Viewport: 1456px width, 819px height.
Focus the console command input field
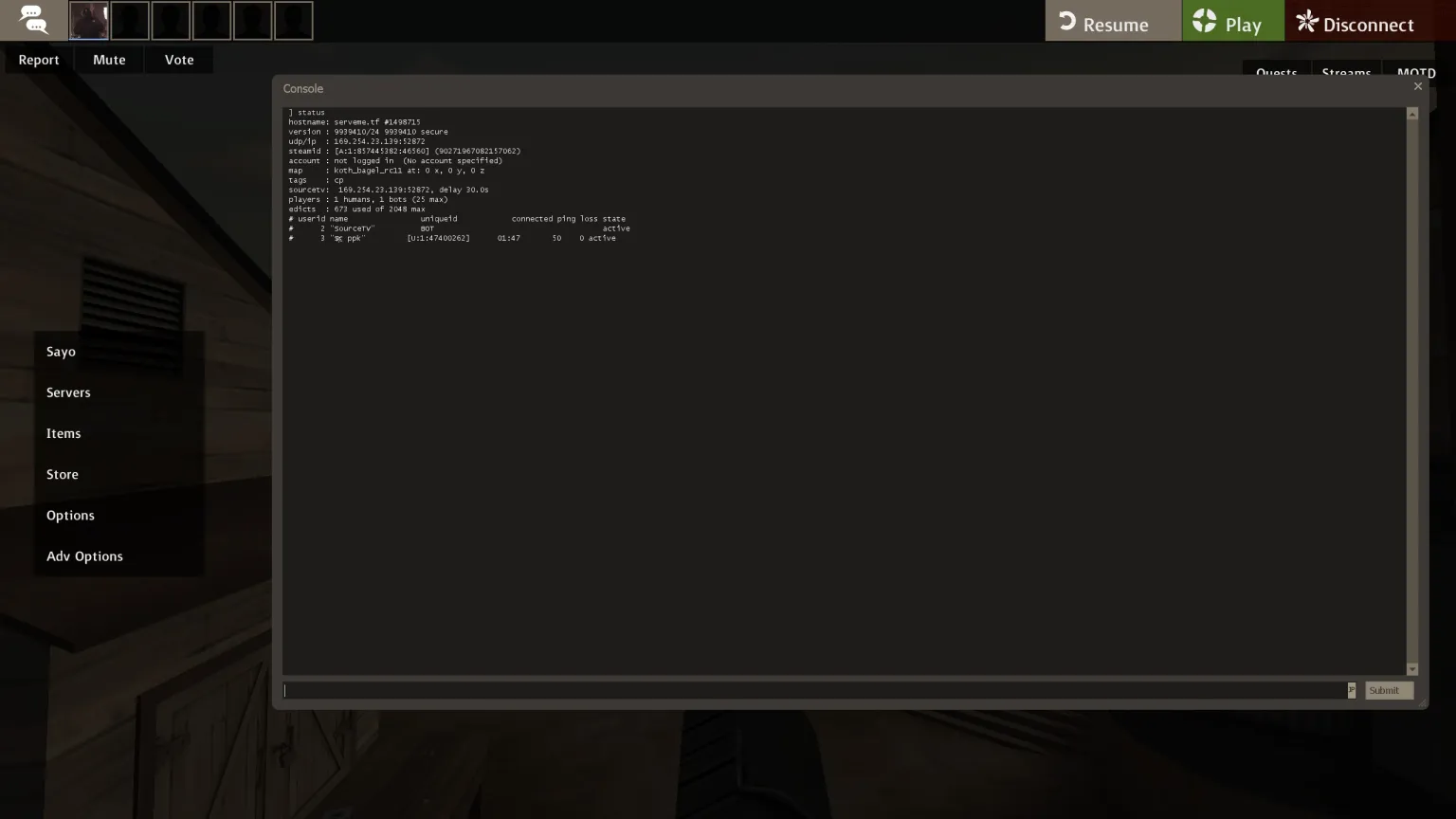pyautogui.click(x=815, y=690)
